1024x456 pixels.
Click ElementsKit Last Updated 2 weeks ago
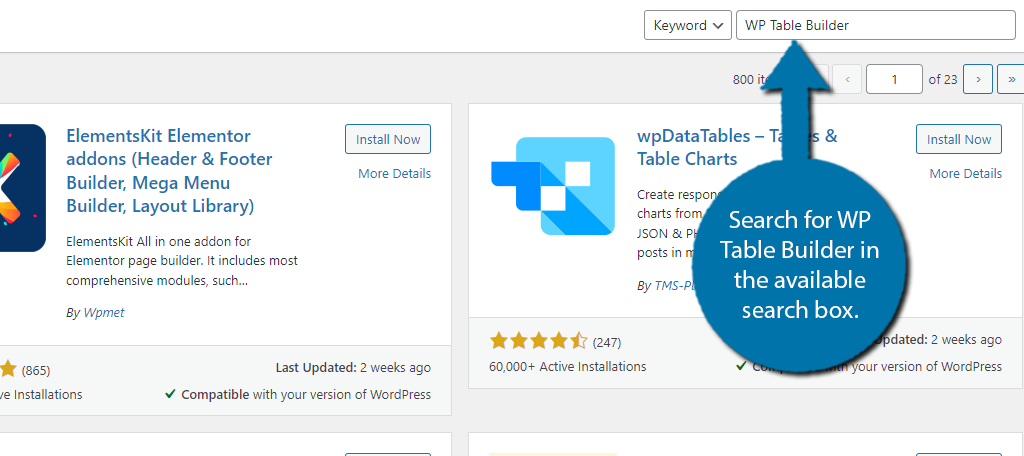click(x=353, y=368)
